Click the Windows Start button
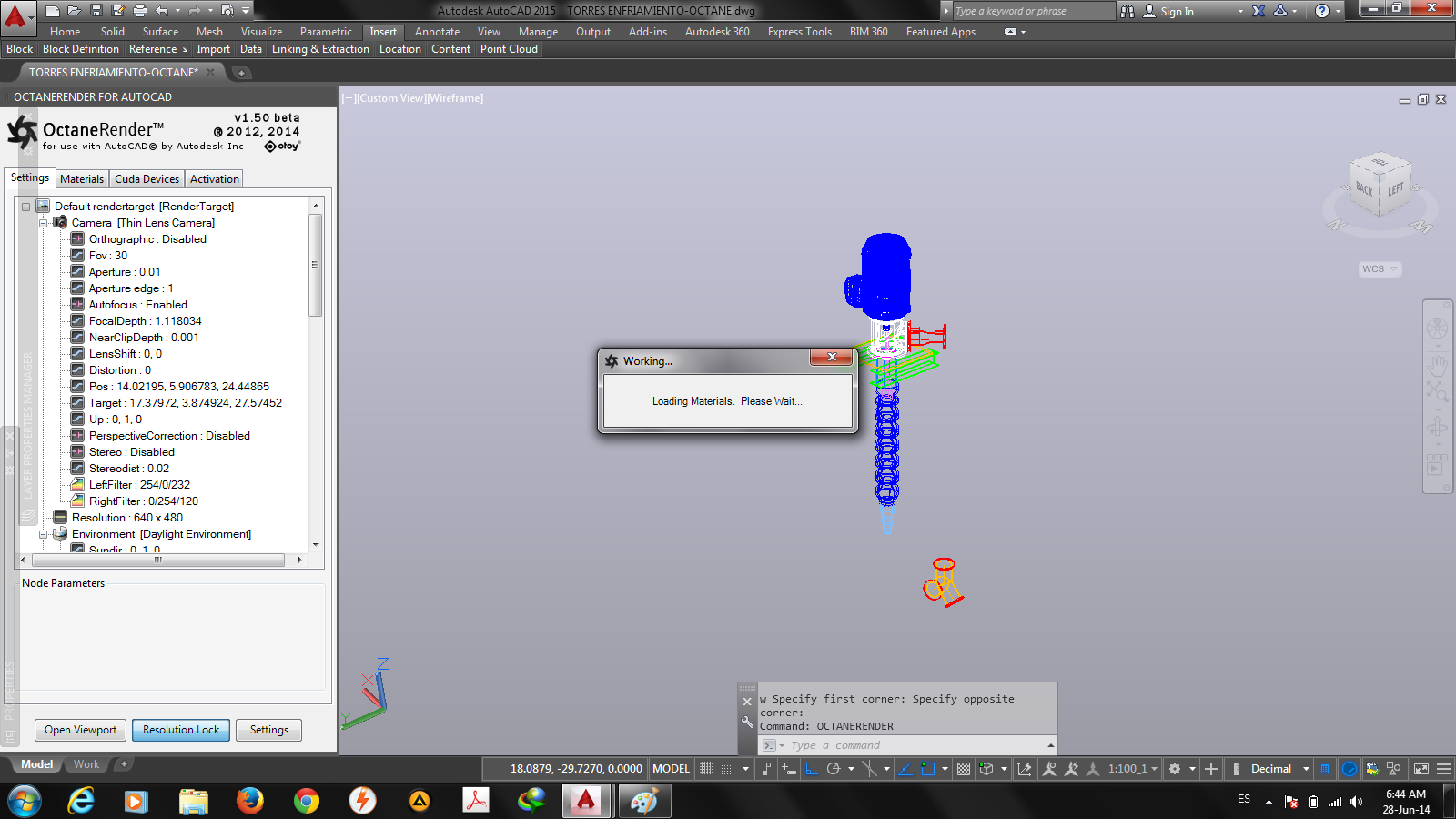This screenshot has height=819, width=1456. coord(25,801)
